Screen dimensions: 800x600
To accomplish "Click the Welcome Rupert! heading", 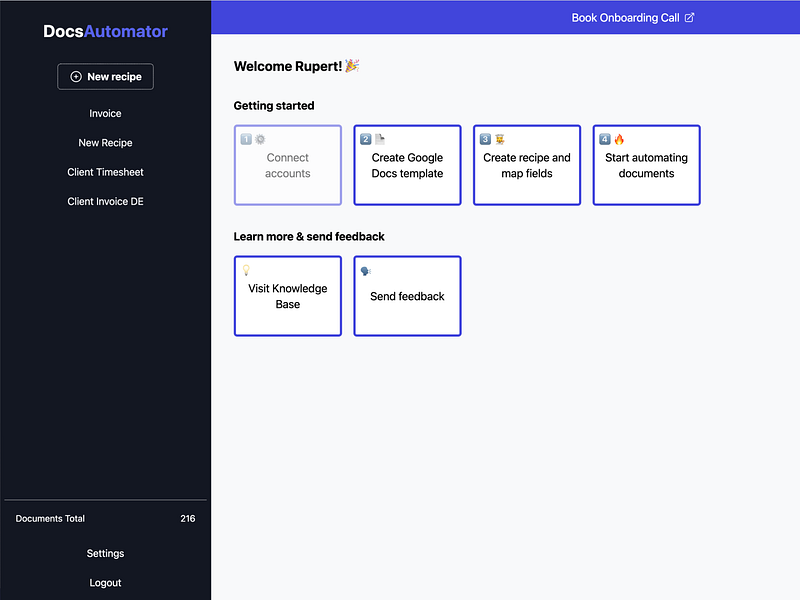I will tap(296, 66).
